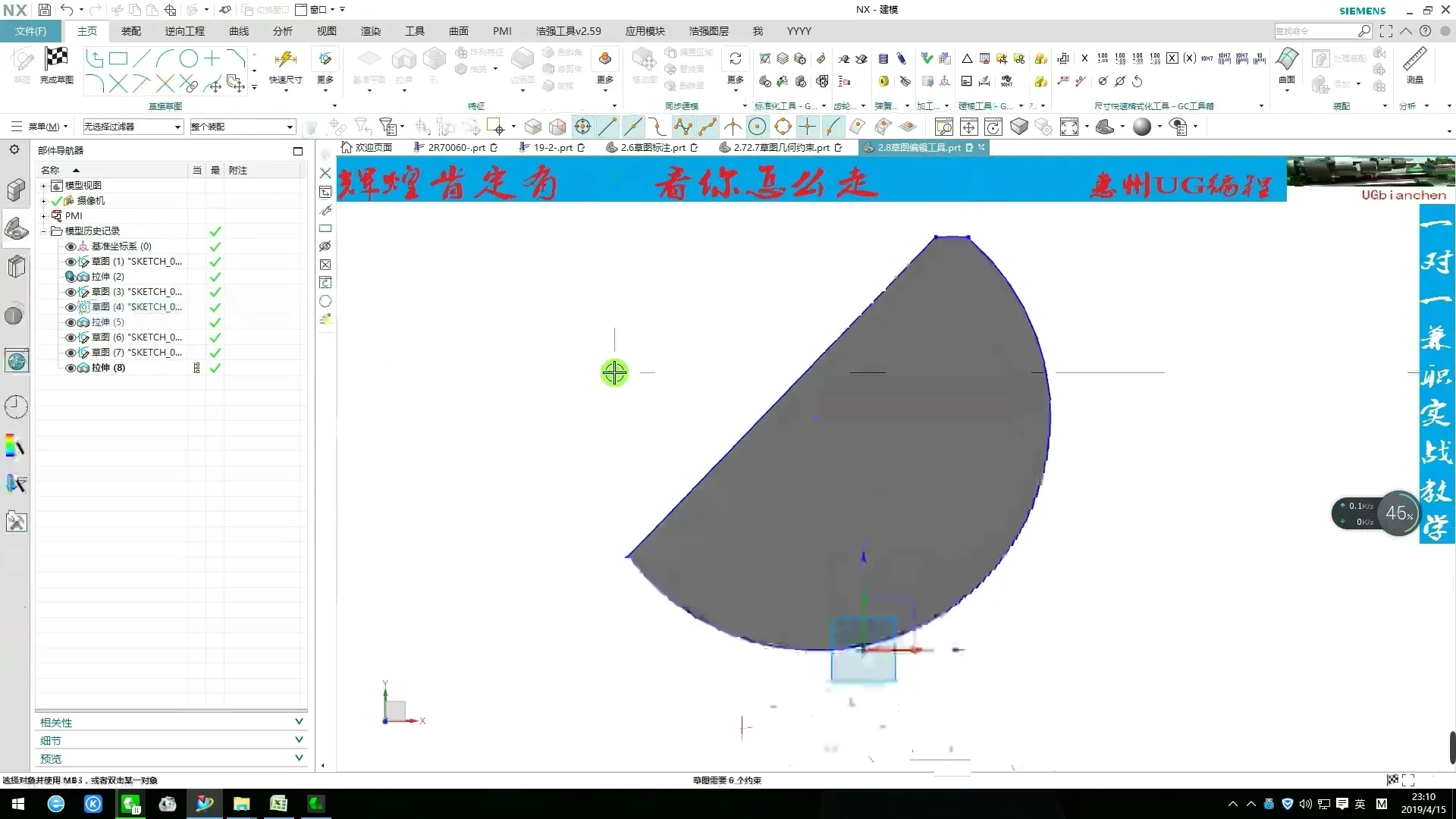Select the Circle sketch tool
Viewport: 1456px width, 819px height.
[188, 58]
